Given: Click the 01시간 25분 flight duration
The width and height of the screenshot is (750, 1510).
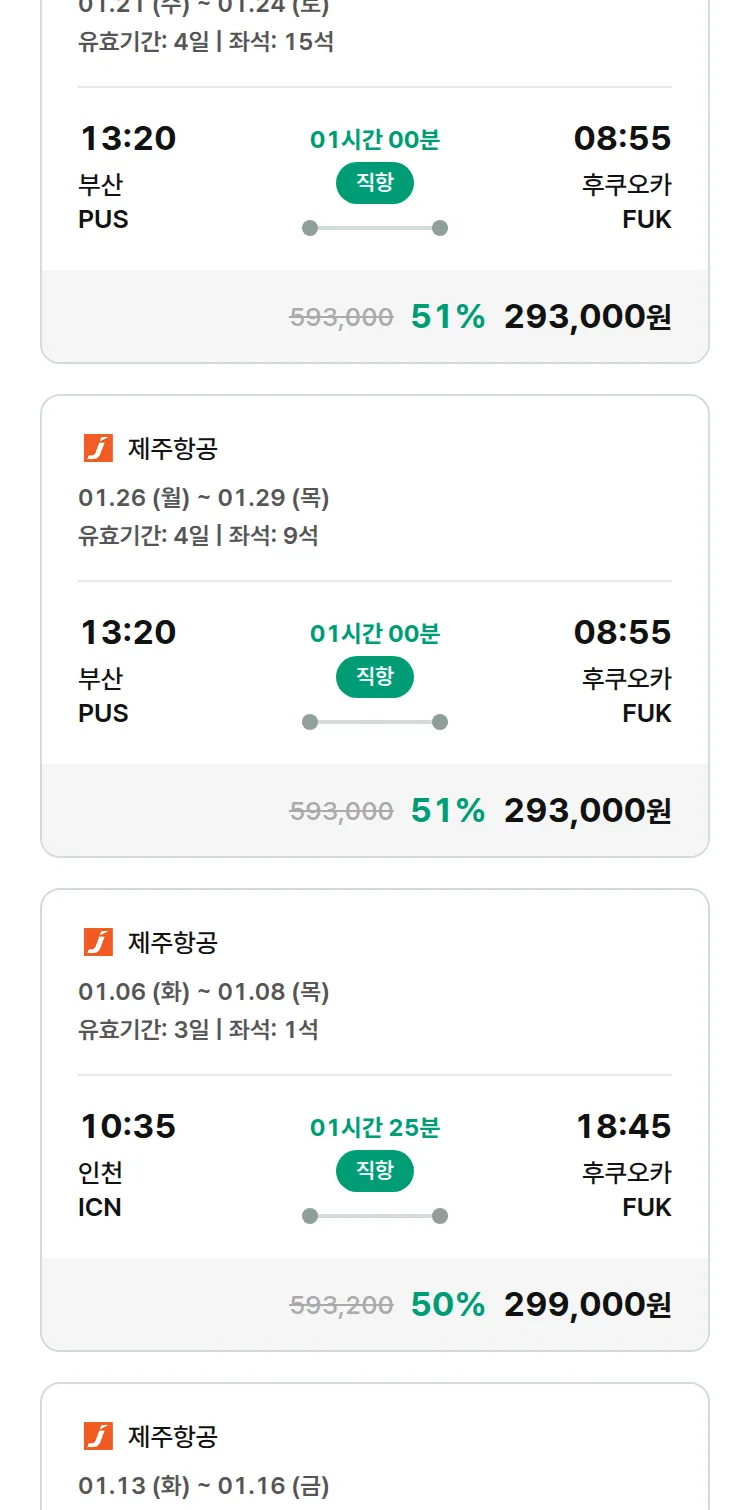Looking at the screenshot, I should coord(375,1128).
